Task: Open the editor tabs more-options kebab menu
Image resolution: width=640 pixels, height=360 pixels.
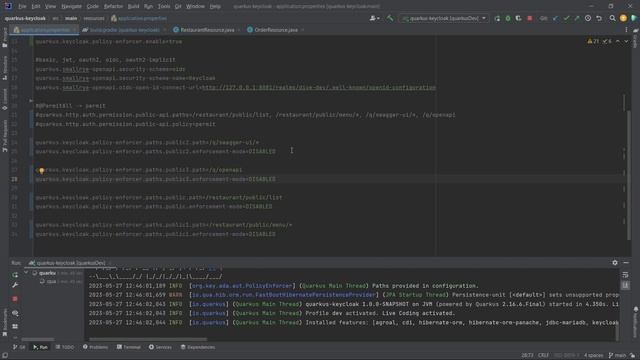Action: (x=626, y=30)
